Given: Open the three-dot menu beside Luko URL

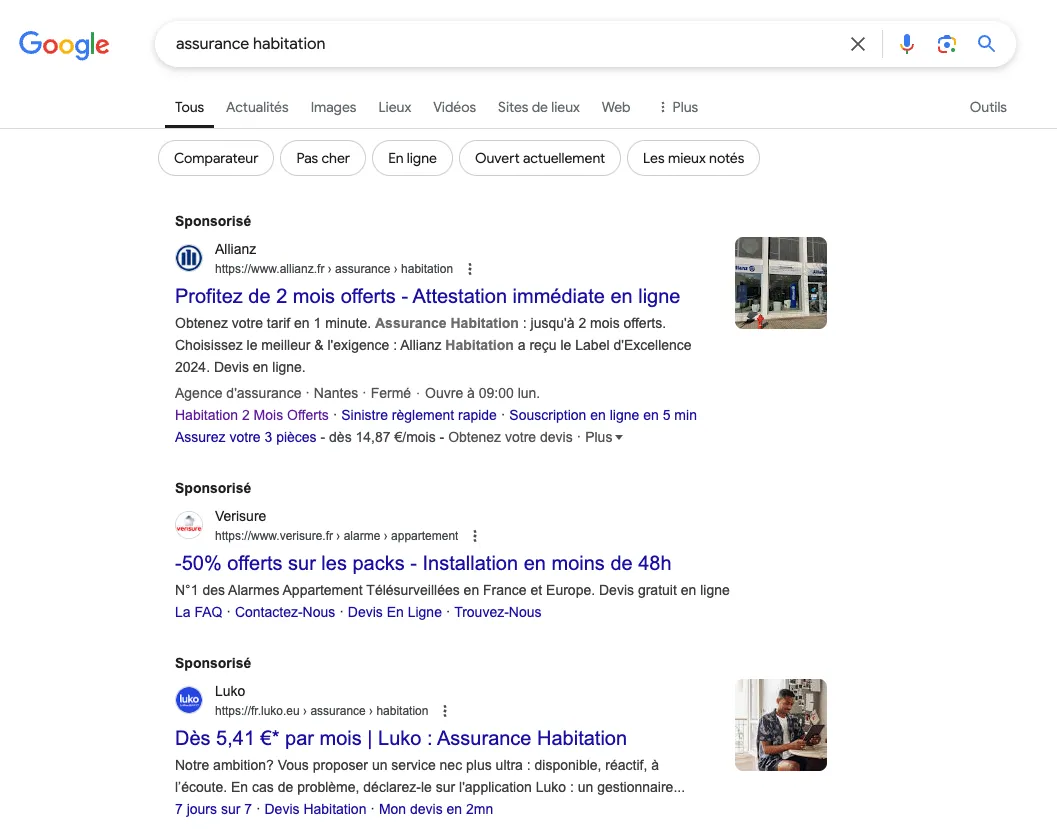Looking at the screenshot, I should pyautogui.click(x=445, y=711).
